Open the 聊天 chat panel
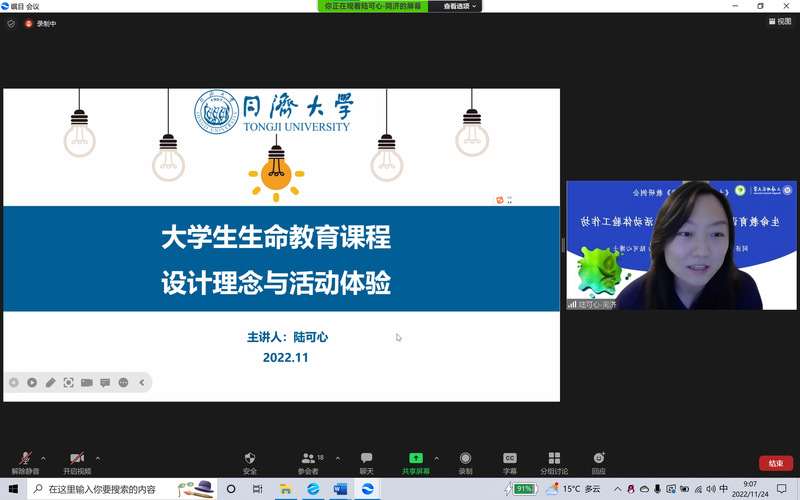 point(366,463)
